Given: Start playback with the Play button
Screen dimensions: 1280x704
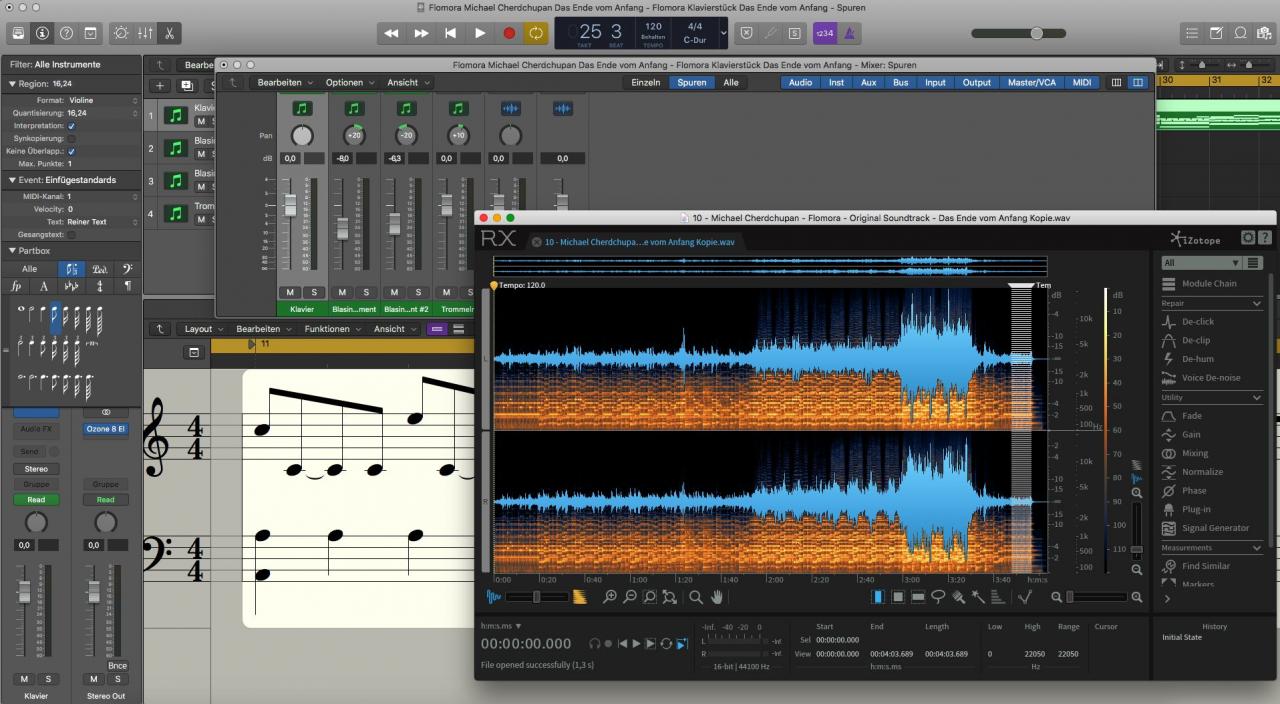Looking at the screenshot, I should [479, 33].
